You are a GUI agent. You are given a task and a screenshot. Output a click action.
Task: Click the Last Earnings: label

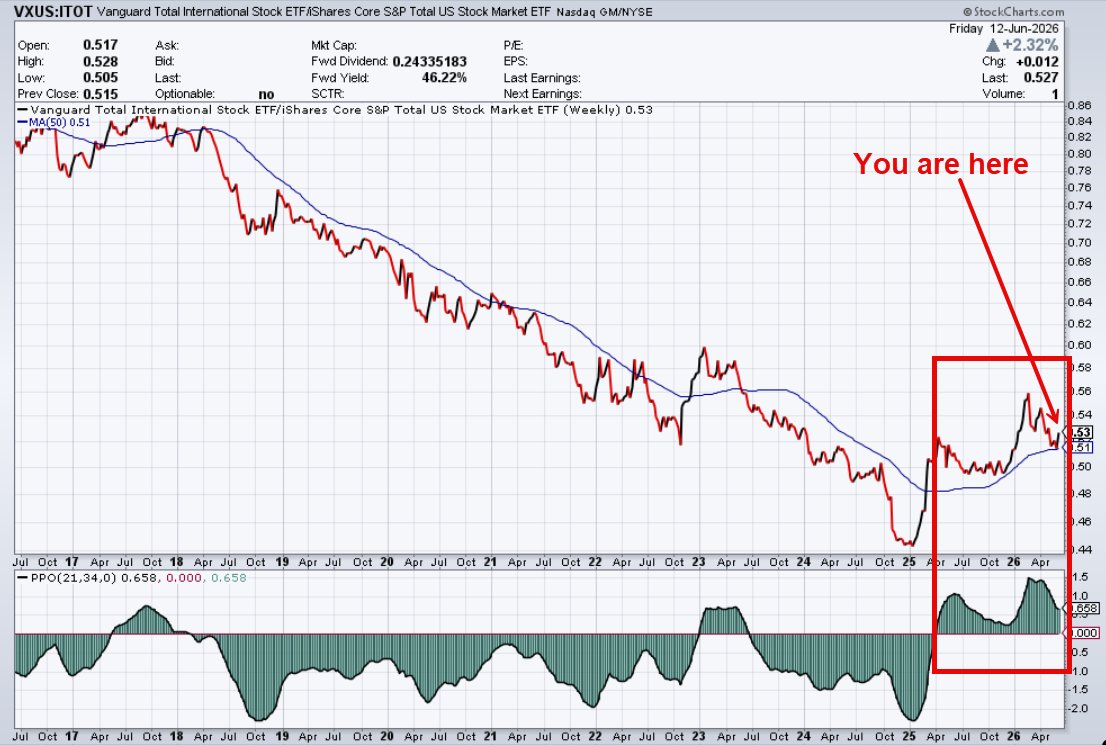[x=542, y=78]
